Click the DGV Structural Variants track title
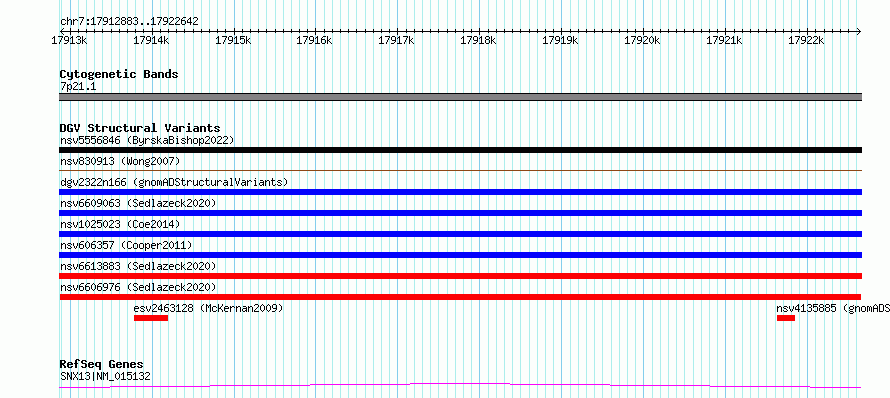Image resolution: width=890 pixels, height=398 pixels. pos(140,128)
